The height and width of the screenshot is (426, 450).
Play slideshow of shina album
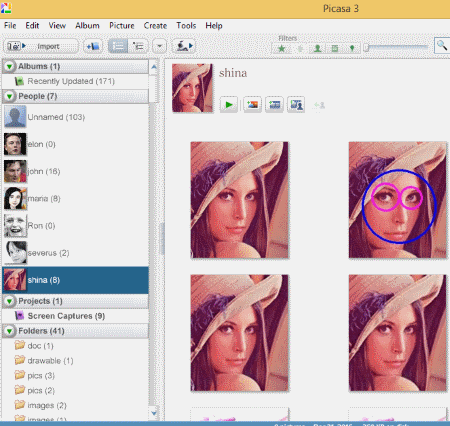click(229, 105)
